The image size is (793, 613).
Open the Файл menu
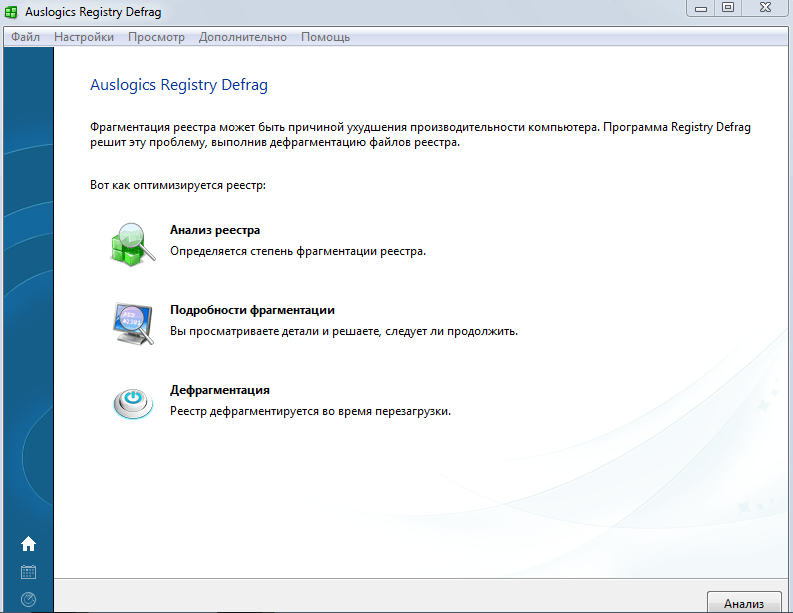(25, 37)
